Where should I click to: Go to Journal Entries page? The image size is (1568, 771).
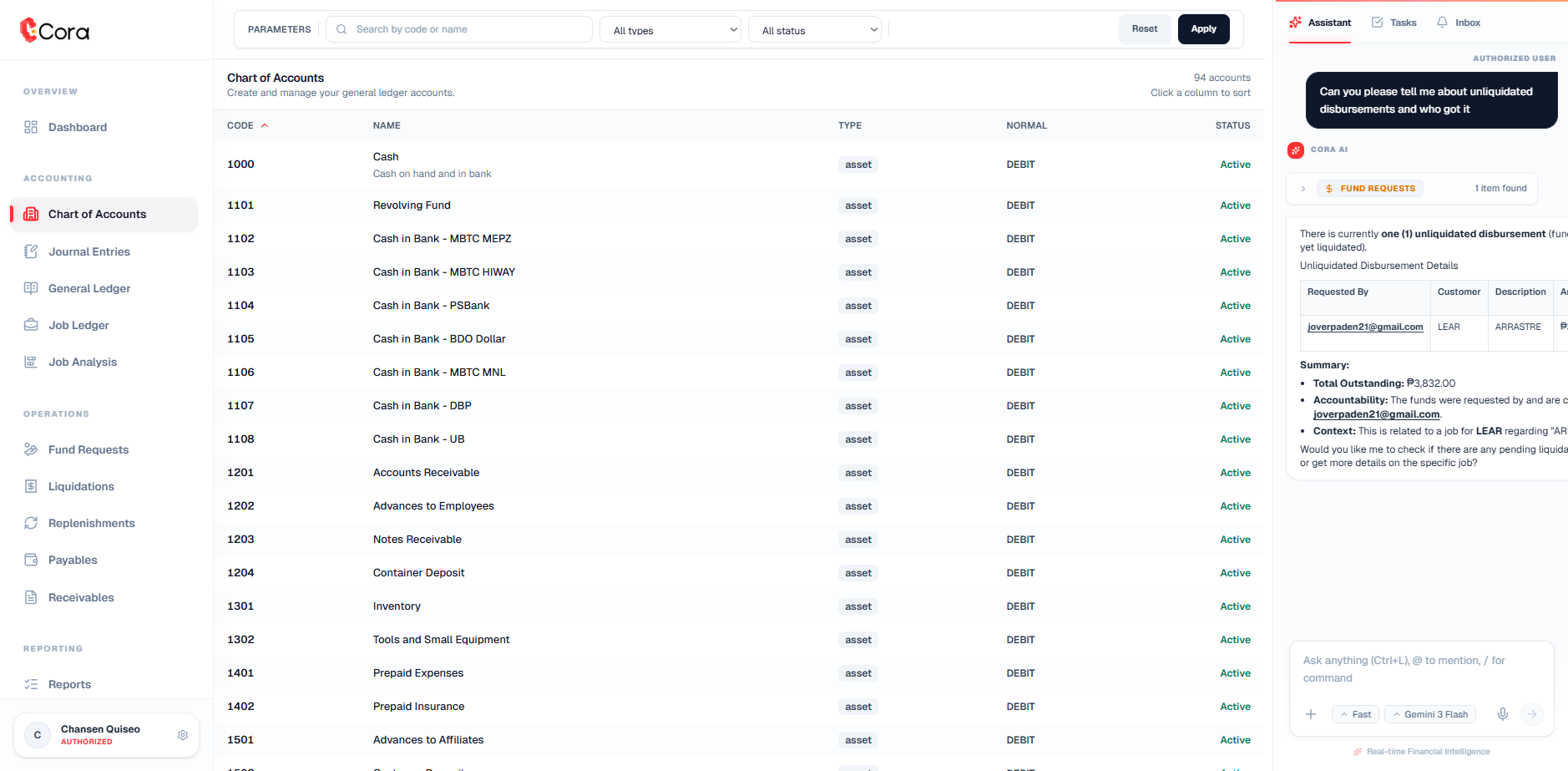coord(89,251)
